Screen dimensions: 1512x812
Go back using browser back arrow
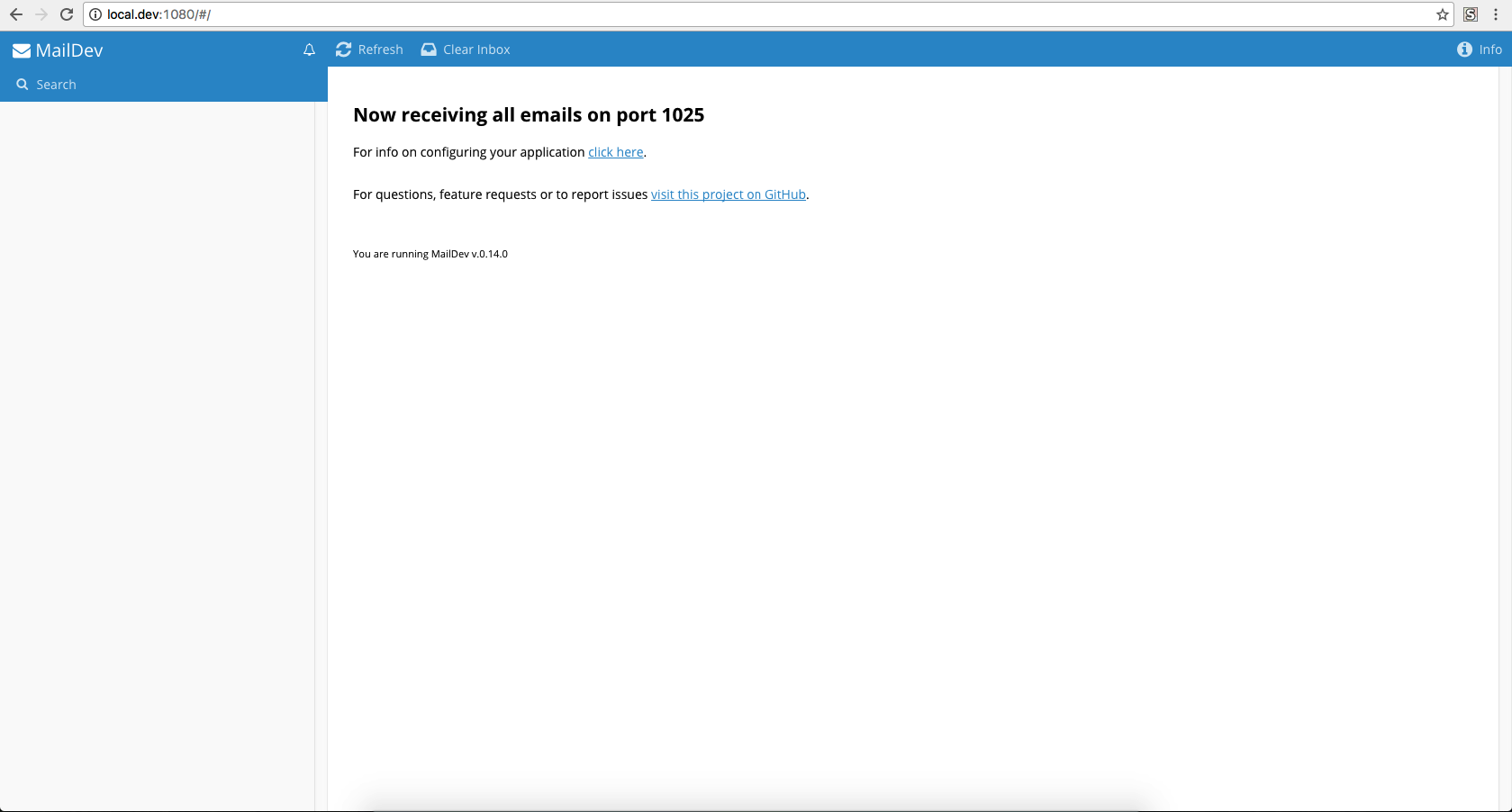[16, 14]
